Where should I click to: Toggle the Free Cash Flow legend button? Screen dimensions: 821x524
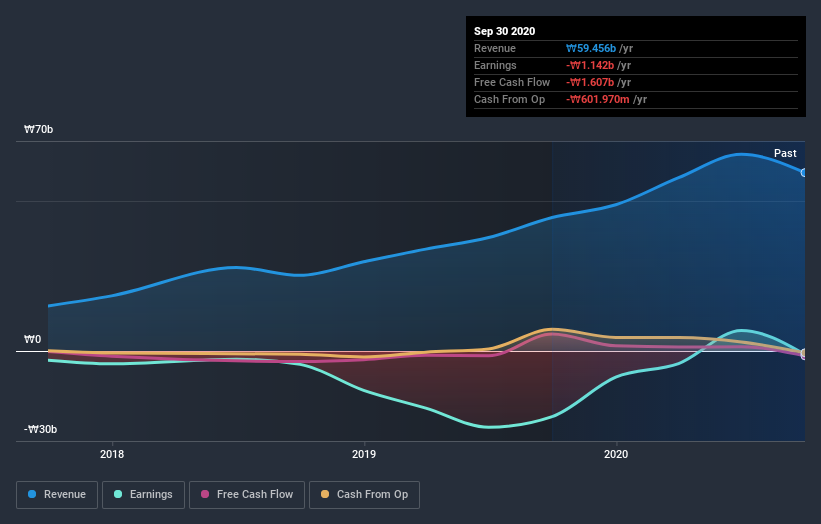tap(247, 495)
